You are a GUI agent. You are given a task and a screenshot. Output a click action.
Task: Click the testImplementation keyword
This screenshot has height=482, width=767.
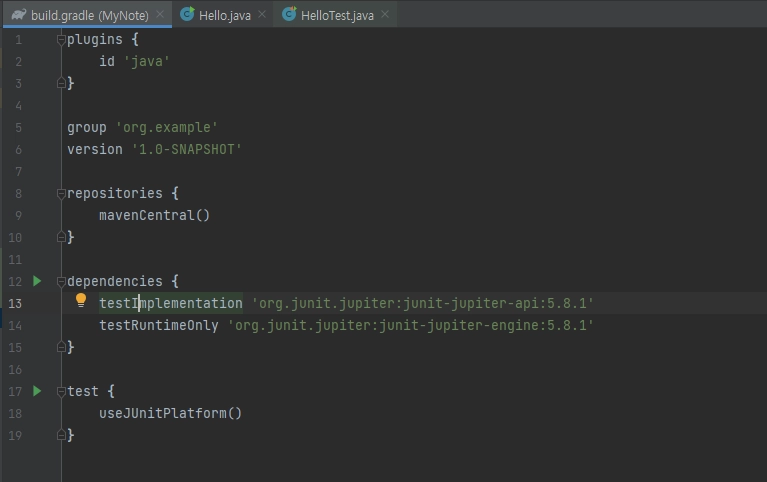171,303
